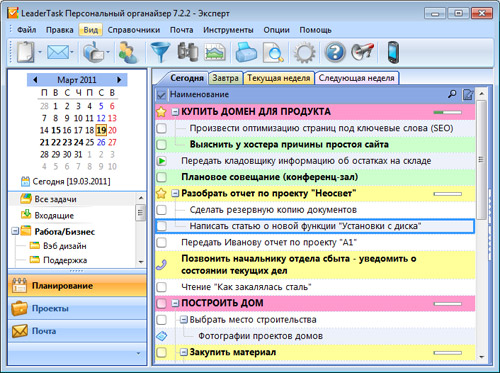The image size is (500, 373).
Task: Click the new task clipboard icon
Action: click(x=26, y=52)
